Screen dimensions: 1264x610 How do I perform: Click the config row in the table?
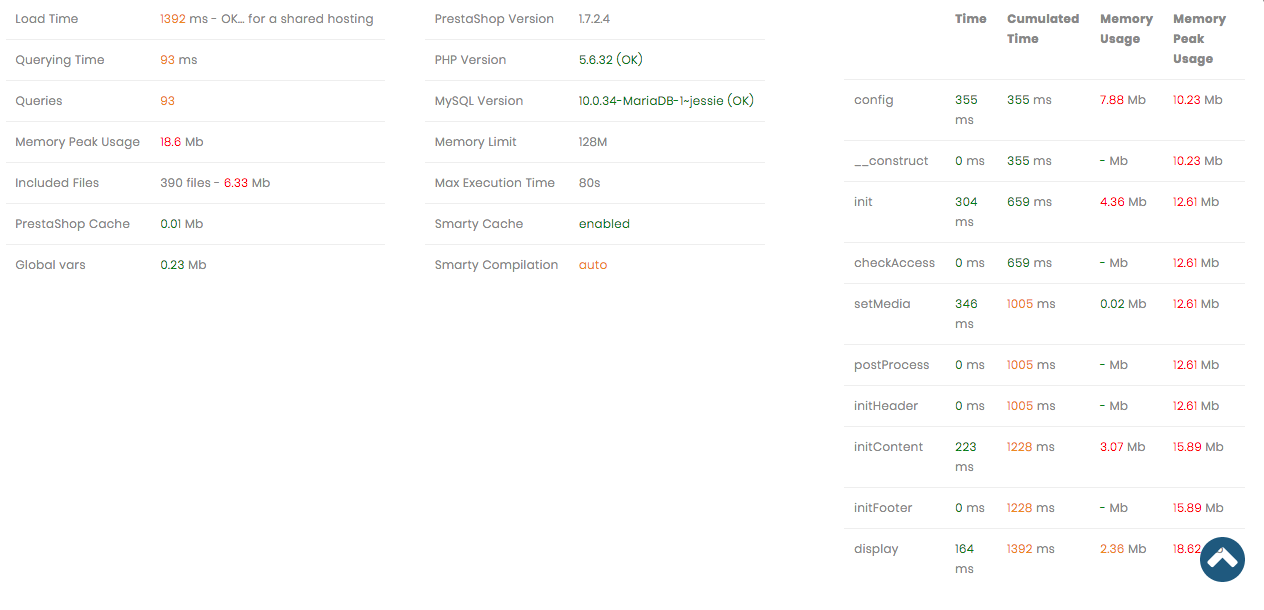1044,110
